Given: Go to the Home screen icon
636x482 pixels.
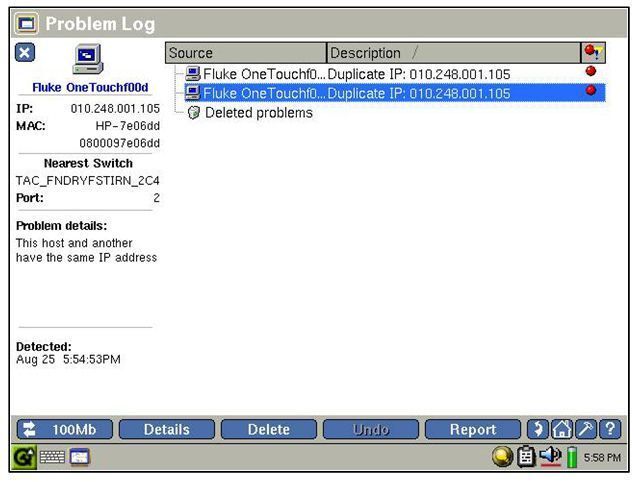Looking at the screenshot, I should pos(562,429).
